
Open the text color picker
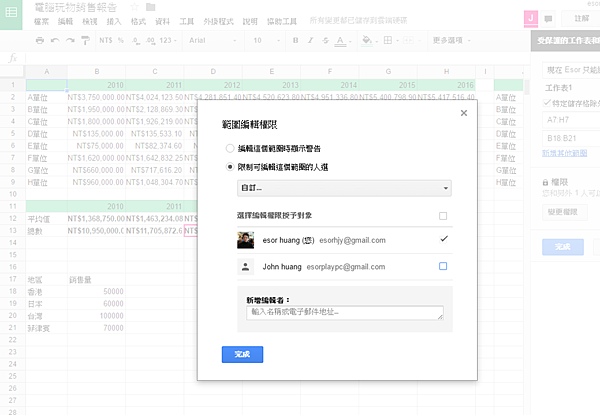point(342,41)
